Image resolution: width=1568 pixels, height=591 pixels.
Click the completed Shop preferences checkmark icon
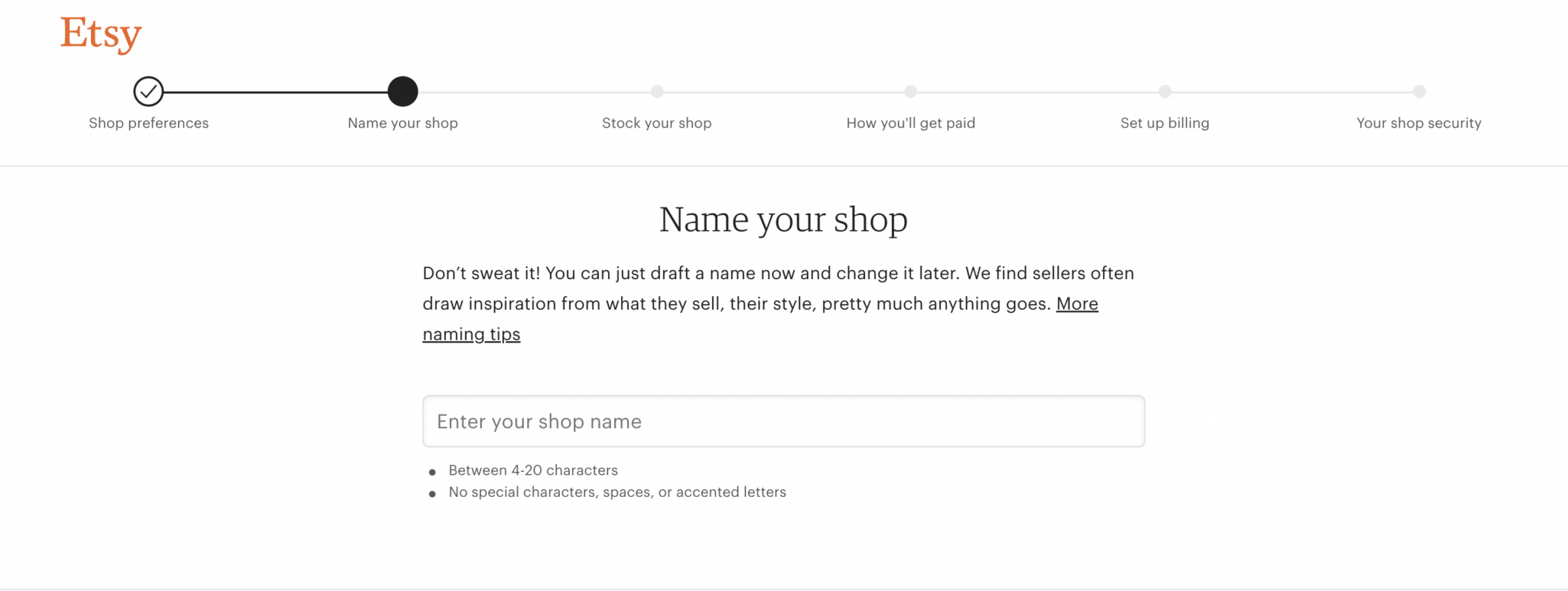coord(148,91)
